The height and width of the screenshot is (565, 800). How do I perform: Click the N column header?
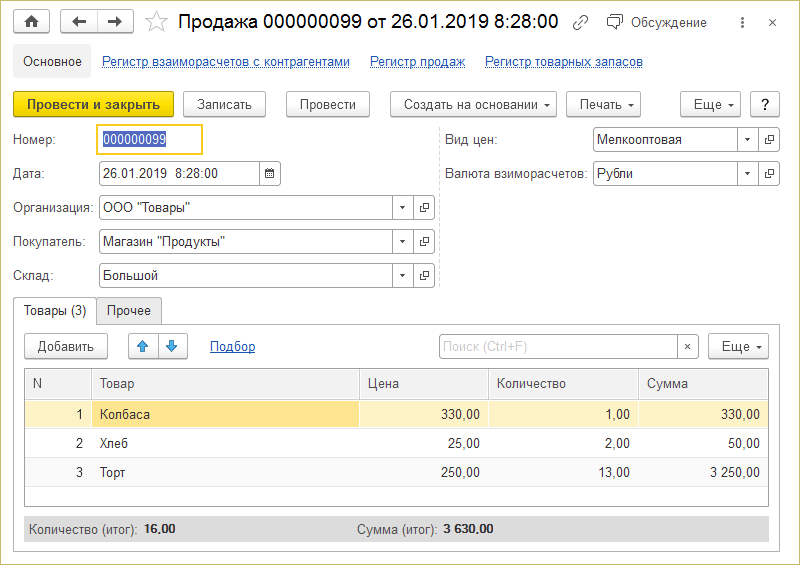(x=58, y=384)
